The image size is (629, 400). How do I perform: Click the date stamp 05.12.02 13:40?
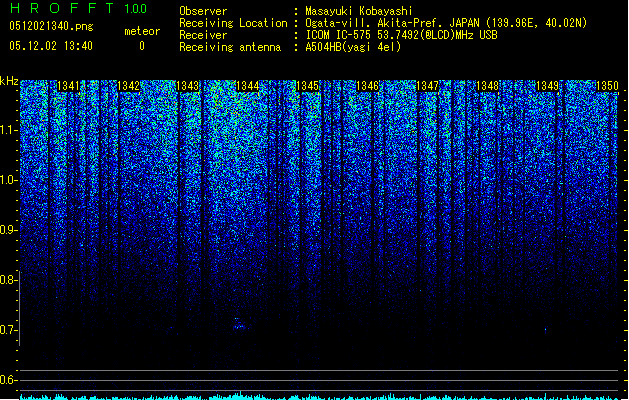click(x=51, y=46)
